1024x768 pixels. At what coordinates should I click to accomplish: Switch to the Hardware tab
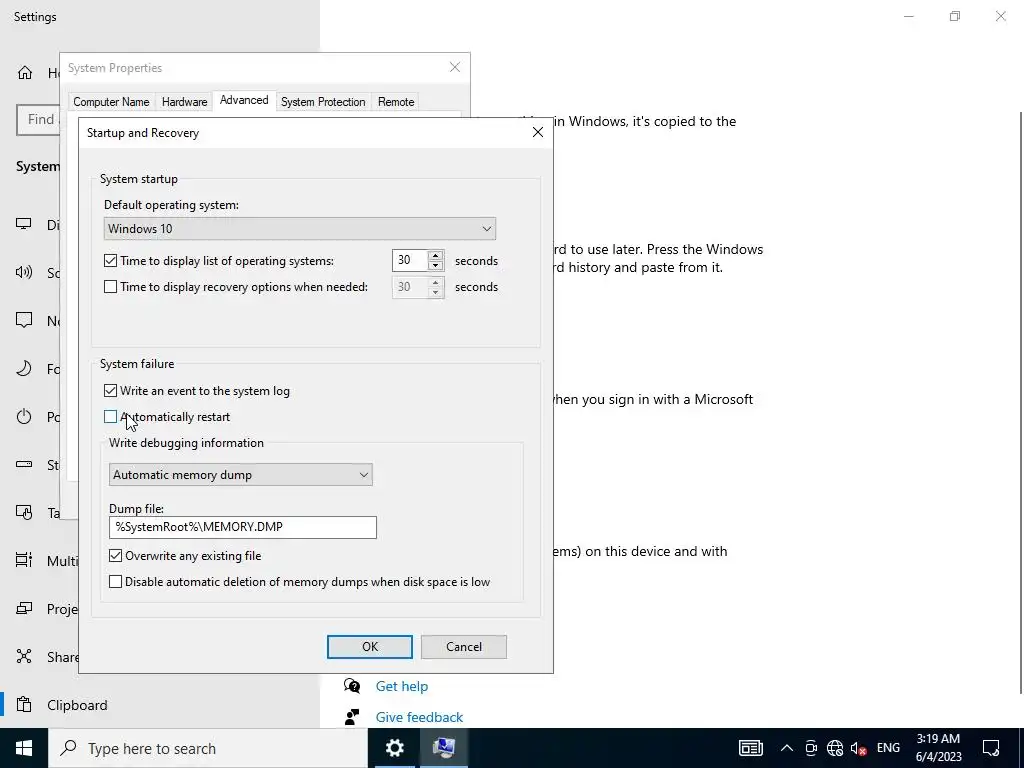tap(184, 102)
